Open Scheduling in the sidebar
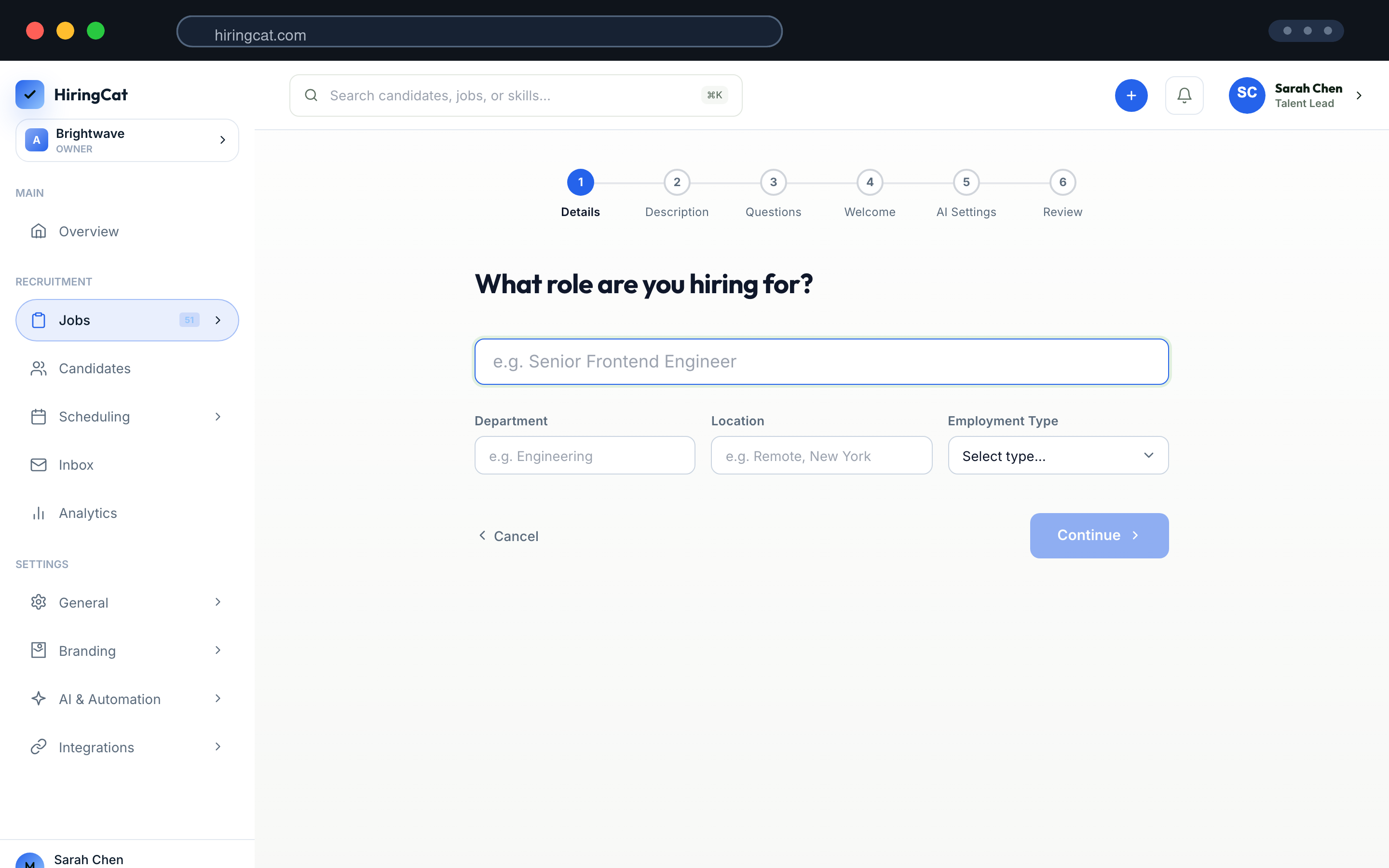1389x868 pixels. 127,417
